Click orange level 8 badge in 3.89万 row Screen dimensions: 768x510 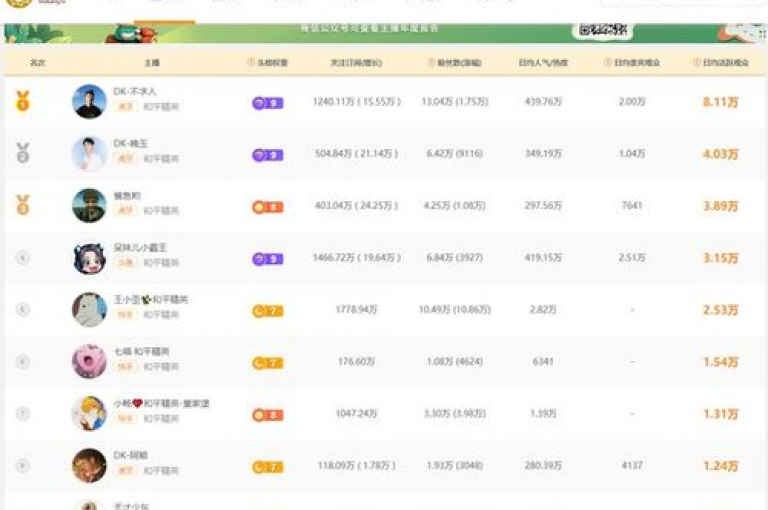coord(267,207)
